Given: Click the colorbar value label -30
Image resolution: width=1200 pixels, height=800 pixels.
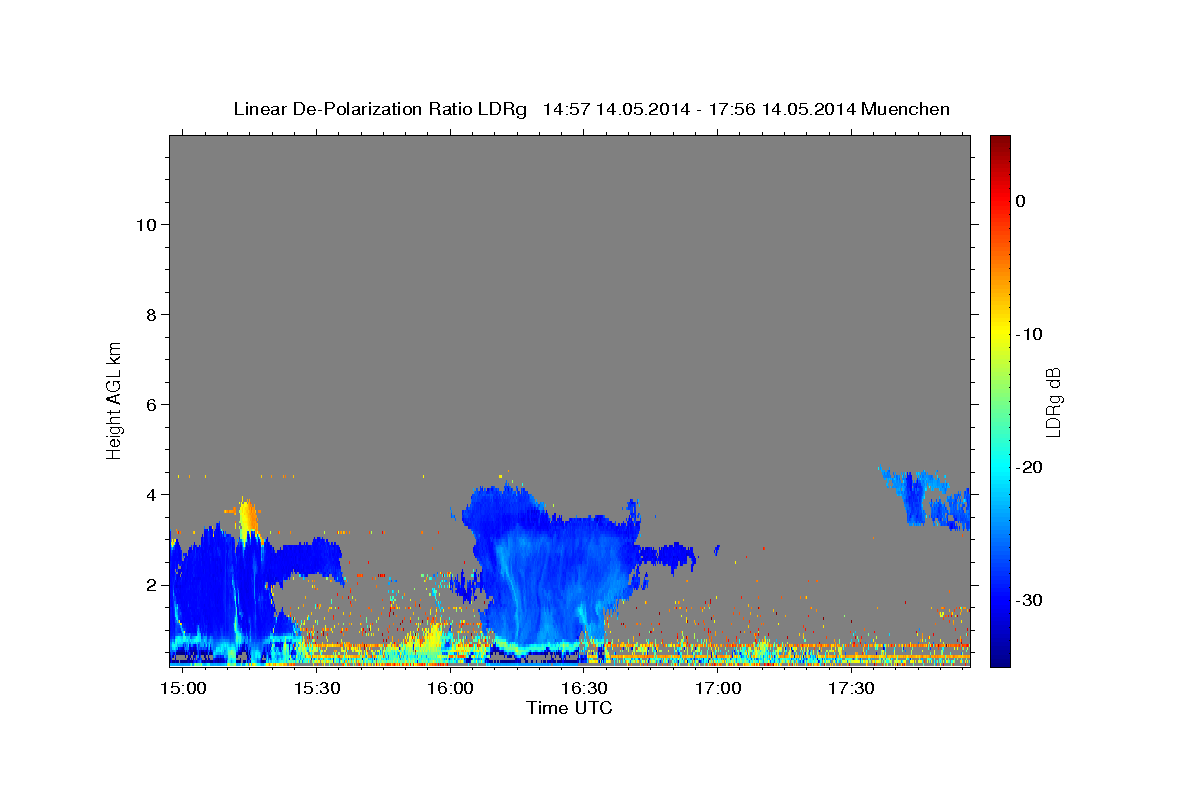Looking at the screenshot, I should click(1029, 600).
